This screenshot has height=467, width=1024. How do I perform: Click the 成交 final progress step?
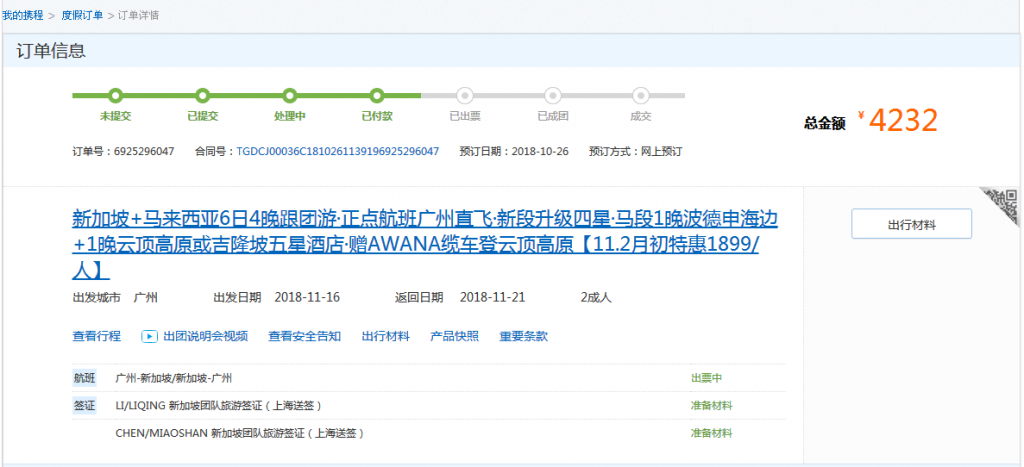point(640,96)
